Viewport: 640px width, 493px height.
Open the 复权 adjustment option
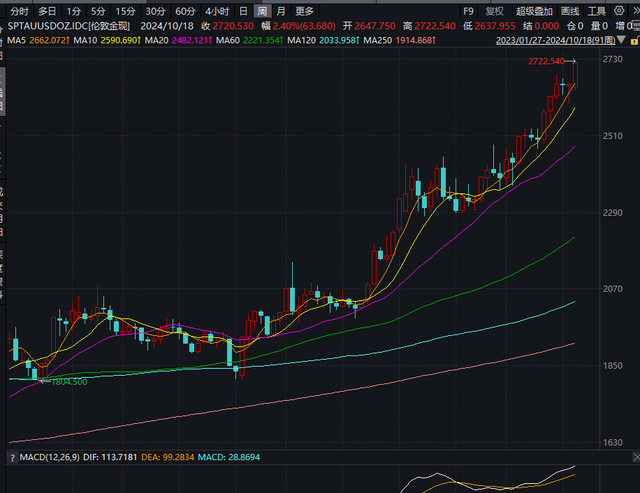(x=494, y=11)
